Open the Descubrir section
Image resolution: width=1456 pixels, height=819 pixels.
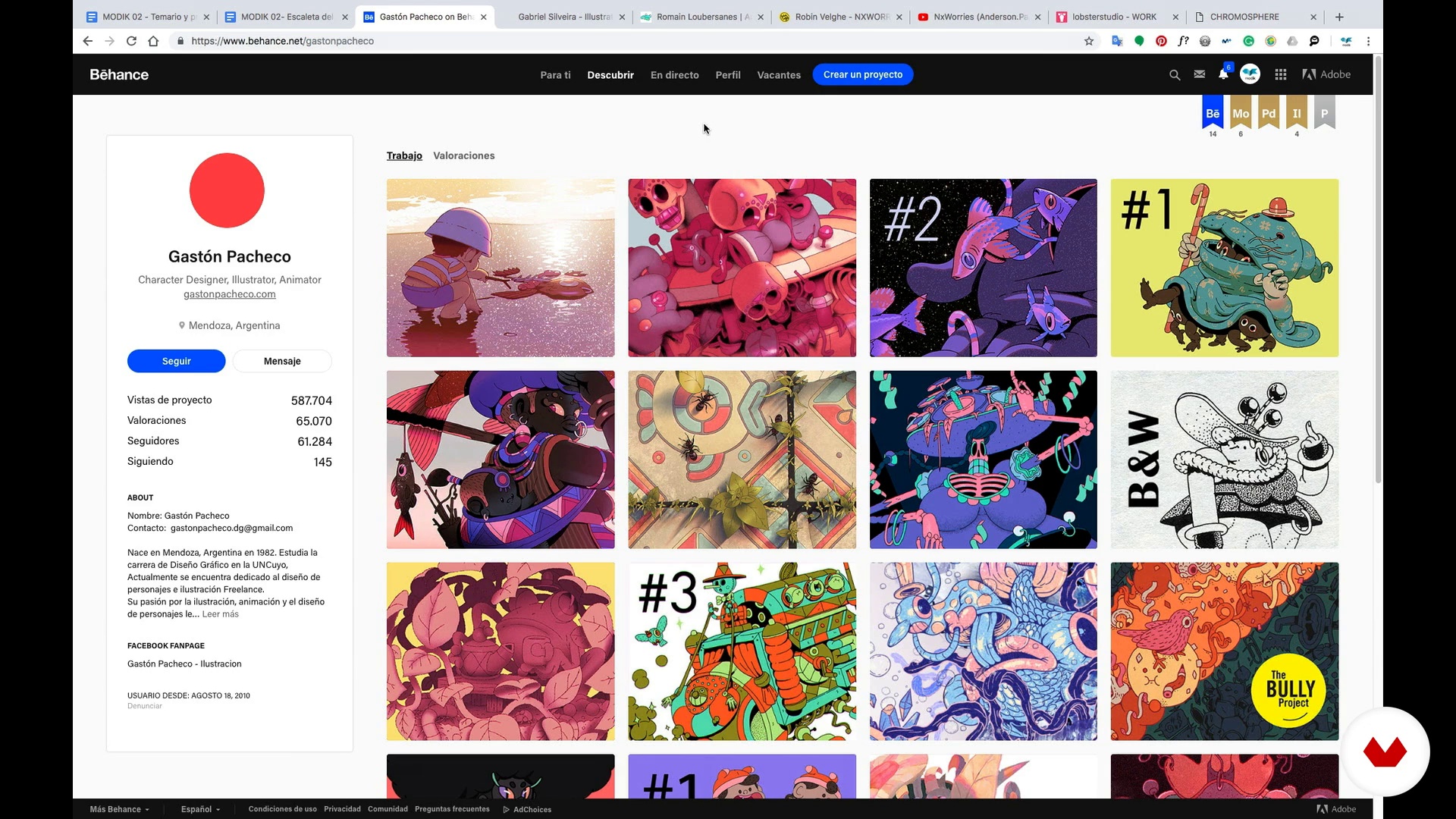pos(610,75)
